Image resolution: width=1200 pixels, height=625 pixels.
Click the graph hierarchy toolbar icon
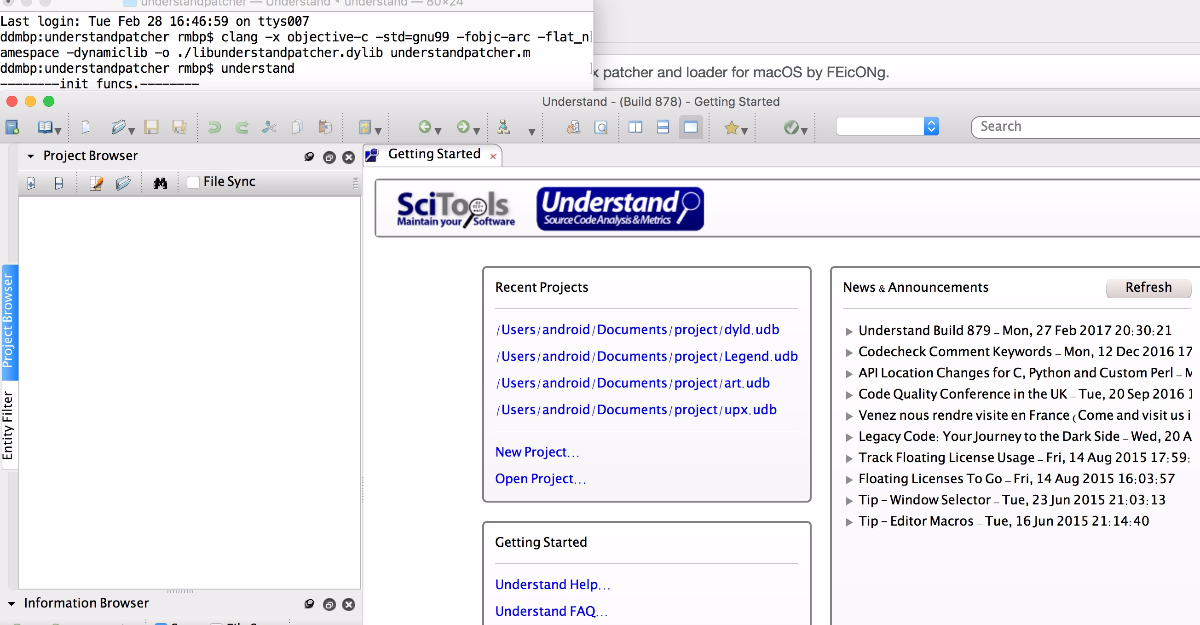pyautogui.click(x=504, y=127)
